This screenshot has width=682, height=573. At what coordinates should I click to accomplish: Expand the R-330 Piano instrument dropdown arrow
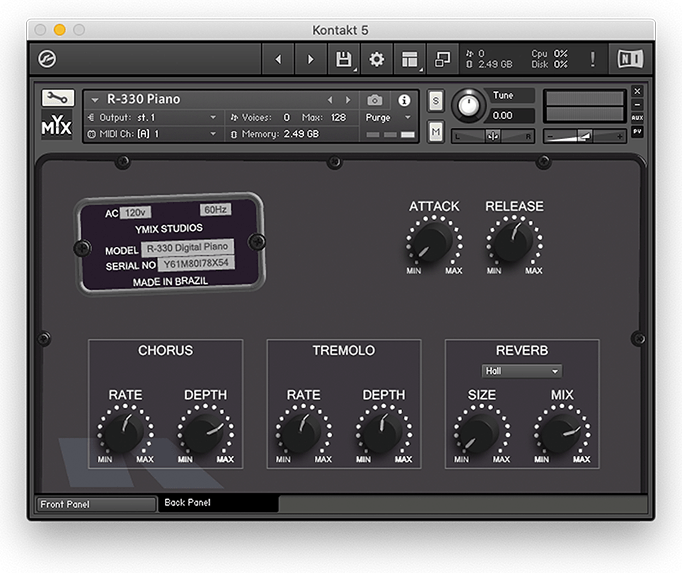(94, 100)
